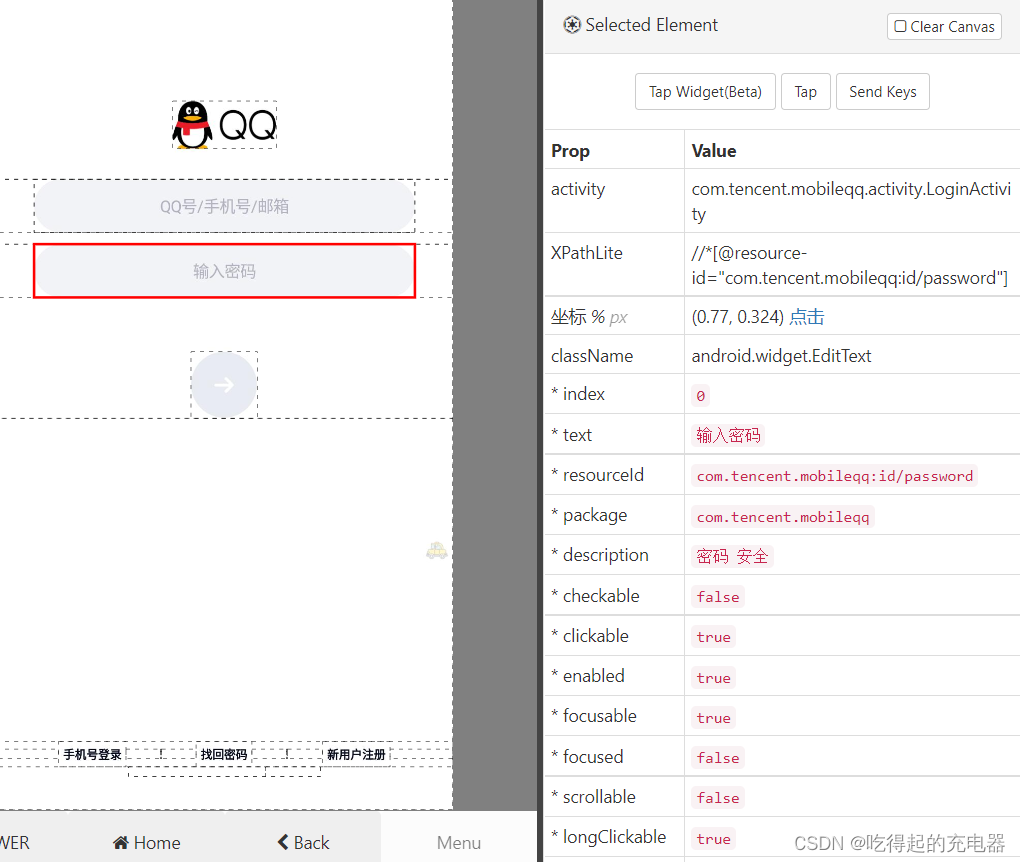Click the longClickable value true
This screenshot has height=862, width=1020.
(x=713, y=839)
